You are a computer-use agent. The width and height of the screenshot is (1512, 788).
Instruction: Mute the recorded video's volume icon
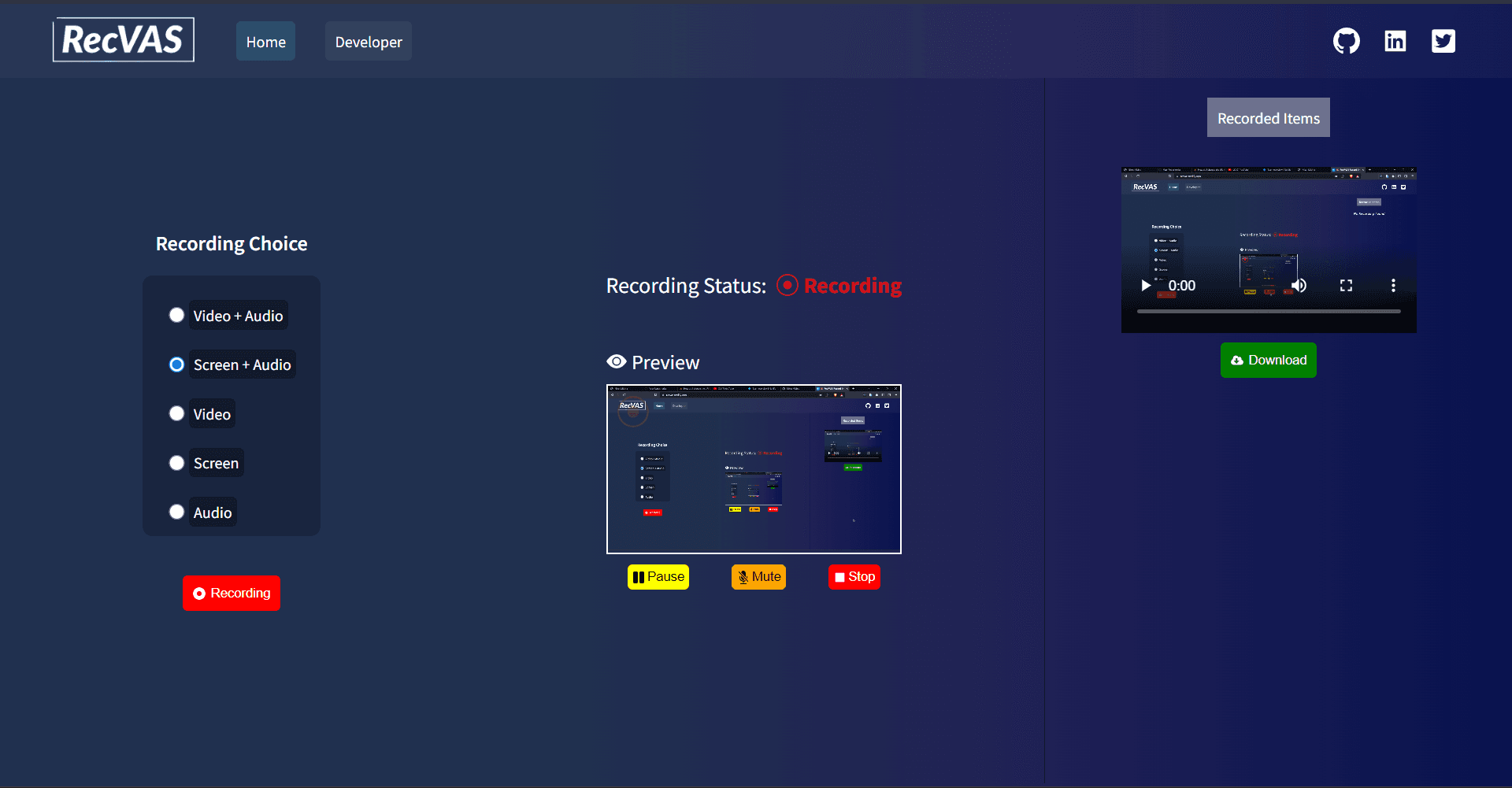tap(1299, 286)
